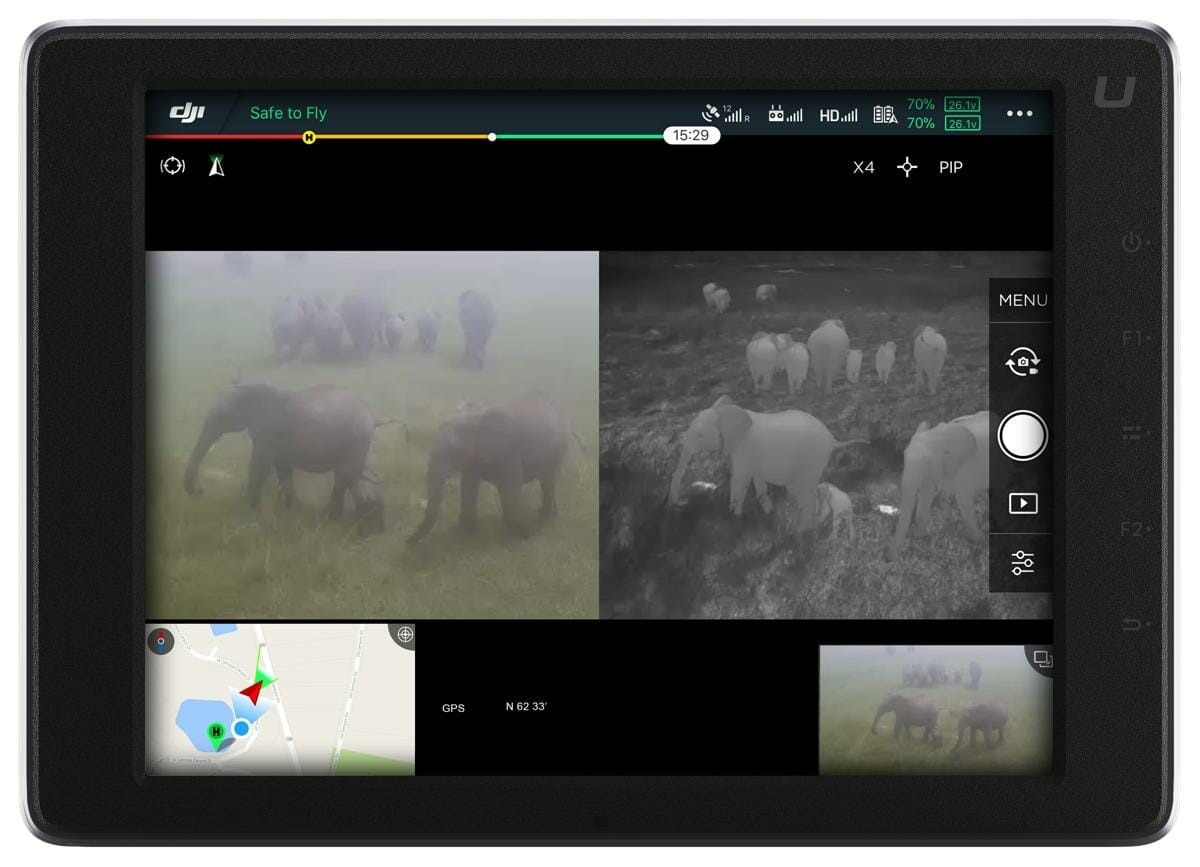Switch between photo and video mode

point(1022,364)
